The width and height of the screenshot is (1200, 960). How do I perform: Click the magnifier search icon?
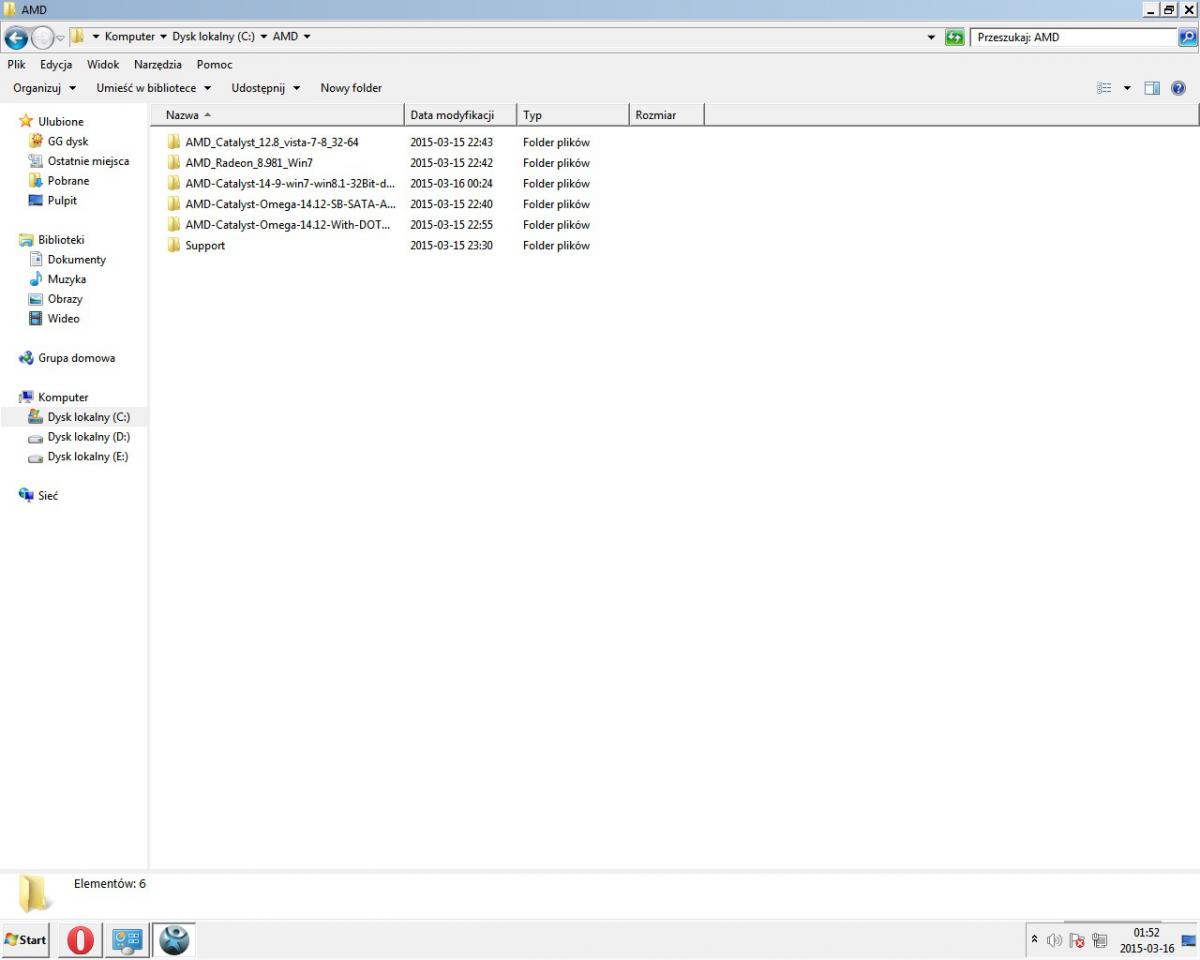1187,37
